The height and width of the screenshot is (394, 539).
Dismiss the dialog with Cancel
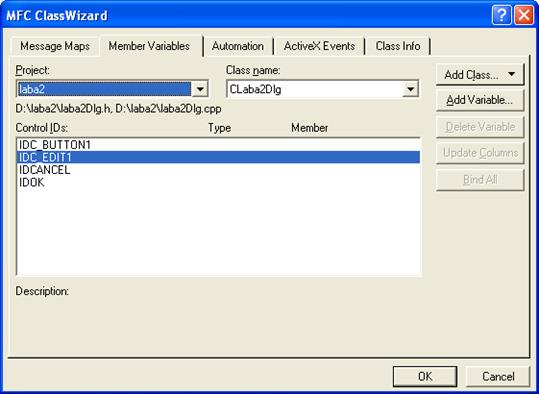(498, 376)
